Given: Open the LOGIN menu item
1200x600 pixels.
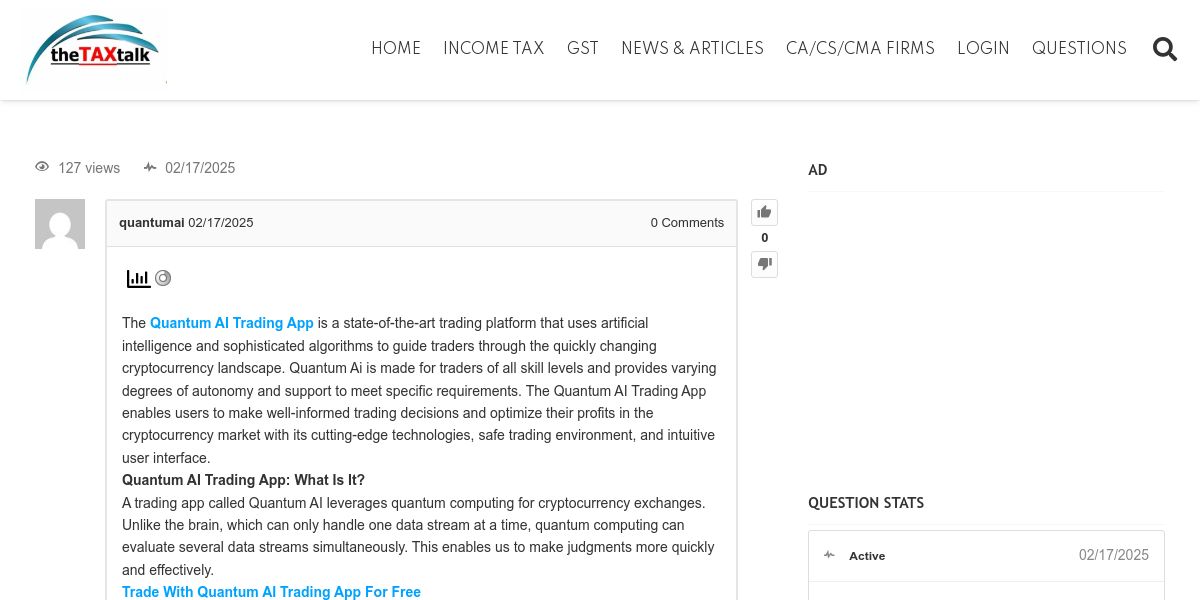Looking at the screenshot, I should pos(983,49).
